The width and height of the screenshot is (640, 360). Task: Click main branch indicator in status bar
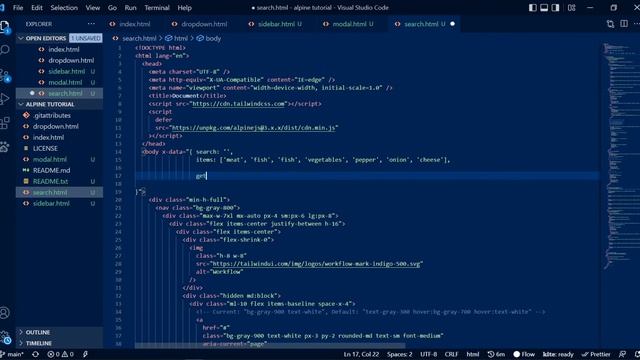click(13, 354)
